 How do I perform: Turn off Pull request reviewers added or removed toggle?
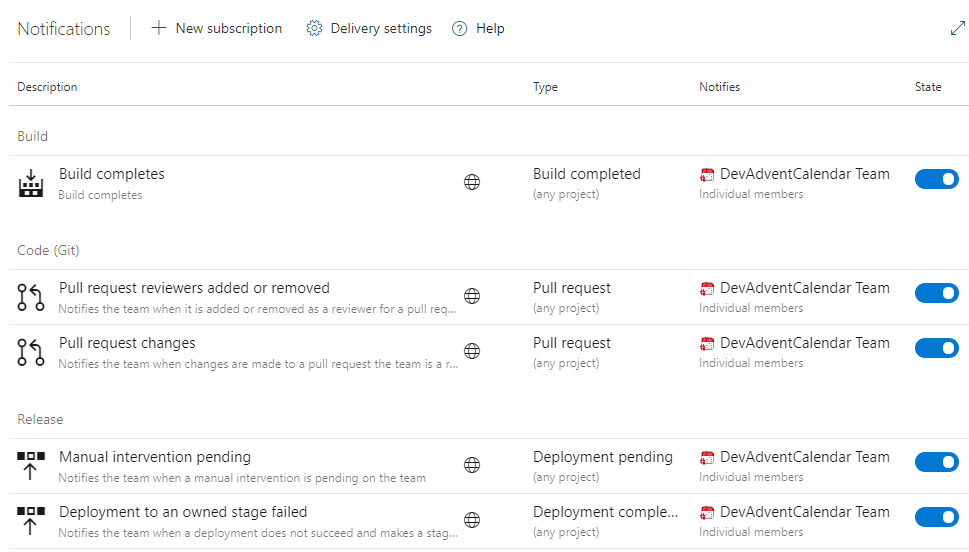(936, 293)
